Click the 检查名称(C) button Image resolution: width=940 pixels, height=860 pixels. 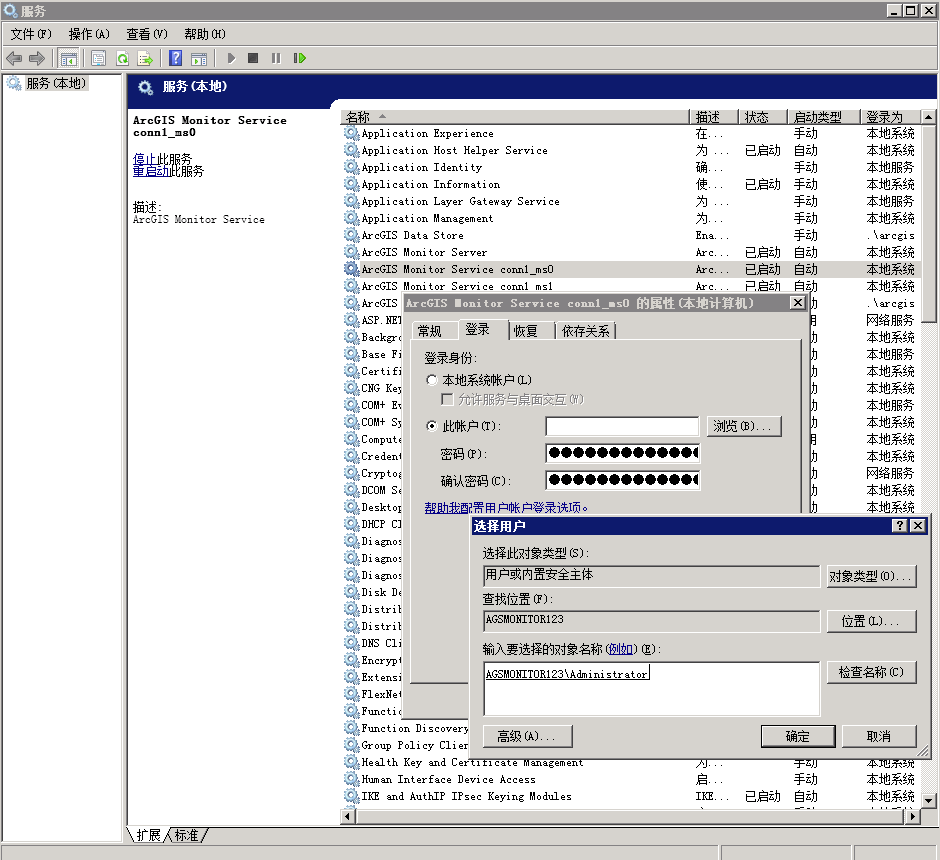[x=871, y=672]
